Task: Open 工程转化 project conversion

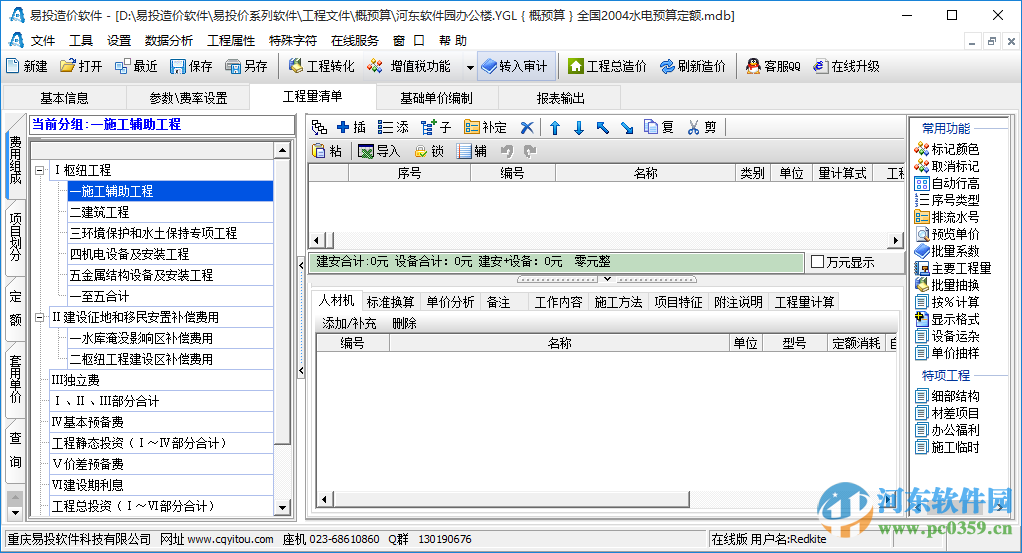Action: point(321,66)
